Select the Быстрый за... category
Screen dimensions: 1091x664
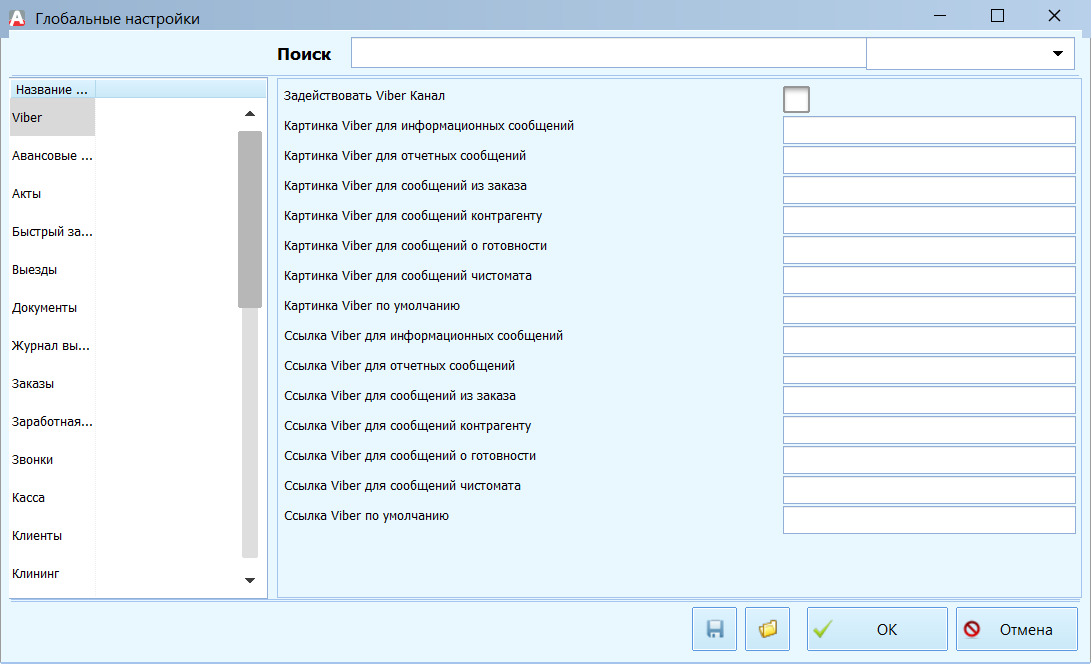point(52,232)
